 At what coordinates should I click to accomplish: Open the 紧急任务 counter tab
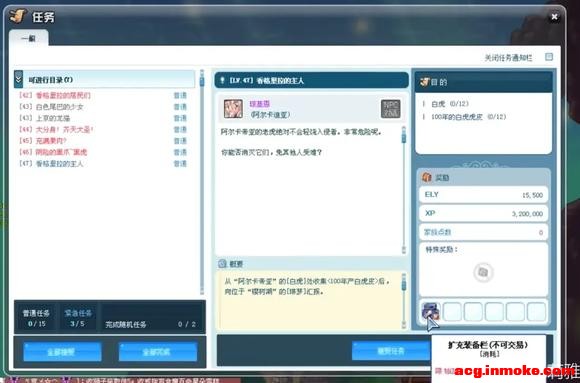tap(78, 318)
